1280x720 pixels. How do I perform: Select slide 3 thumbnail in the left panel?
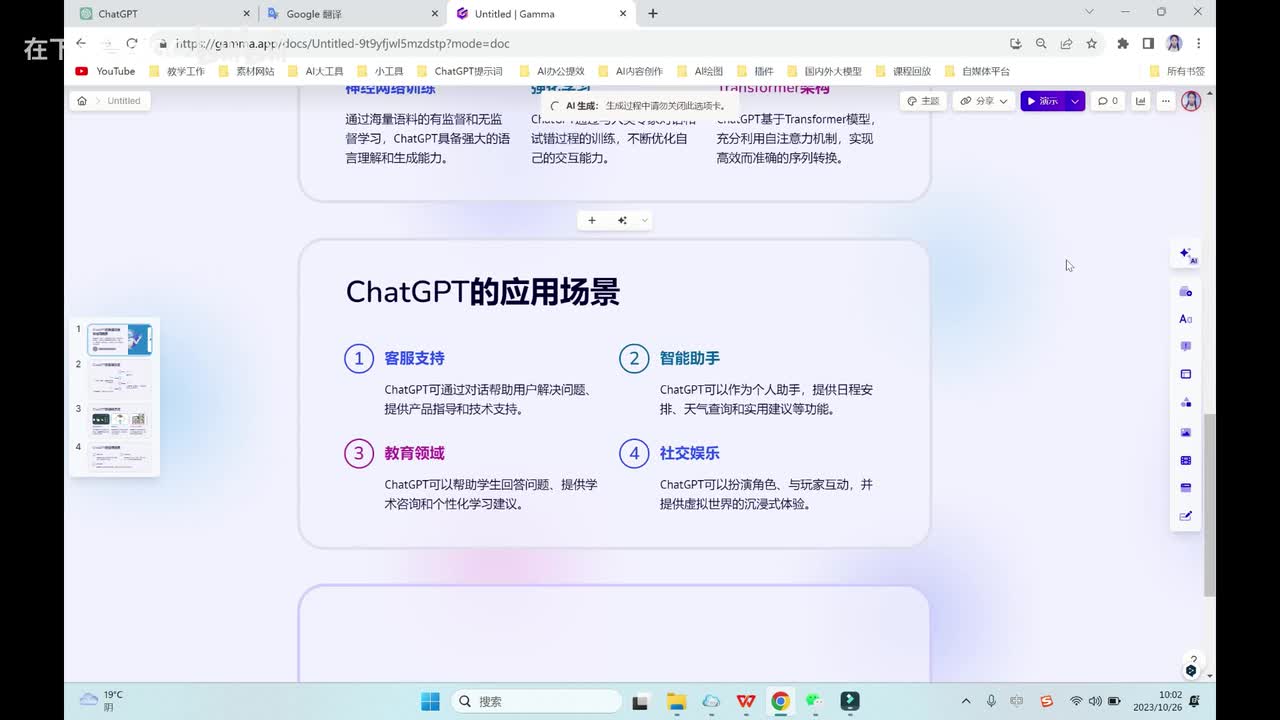point(120,420)
